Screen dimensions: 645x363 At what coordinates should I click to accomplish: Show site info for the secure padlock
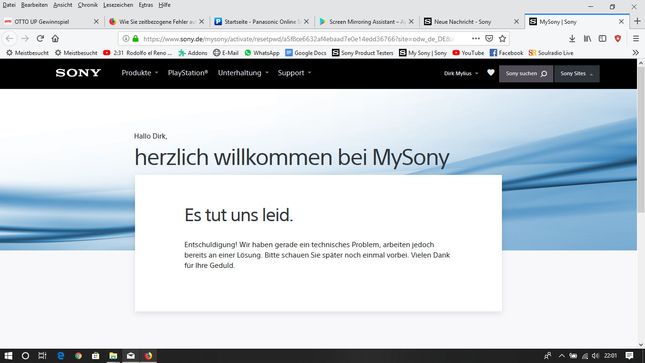(x=135, y=39)
